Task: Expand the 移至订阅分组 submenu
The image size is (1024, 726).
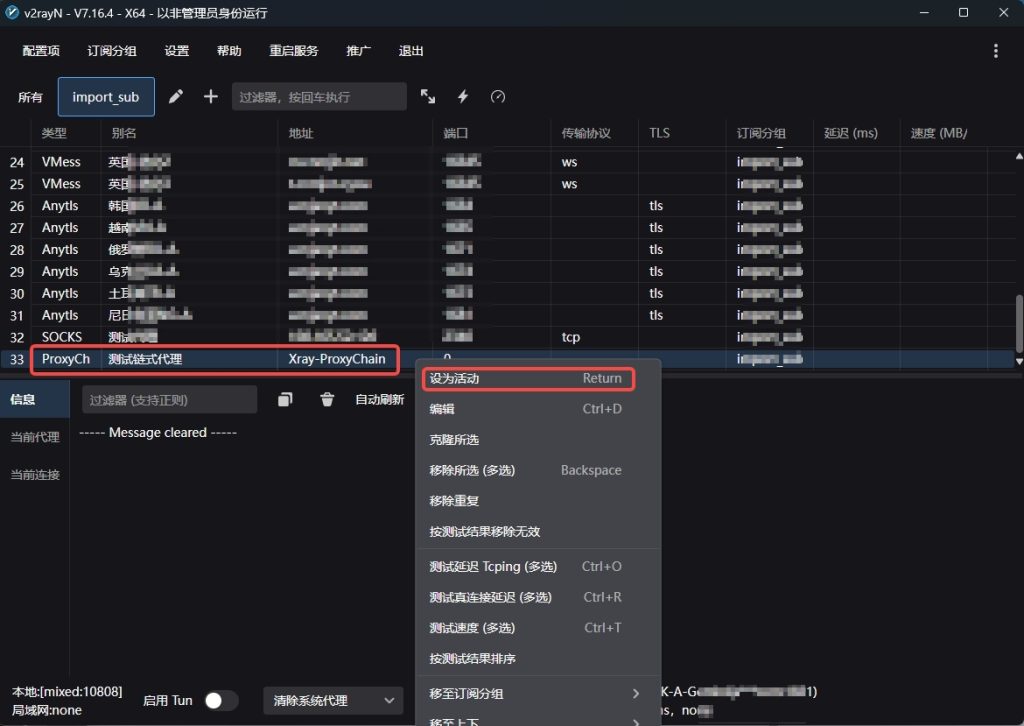Action: (537, 694)
